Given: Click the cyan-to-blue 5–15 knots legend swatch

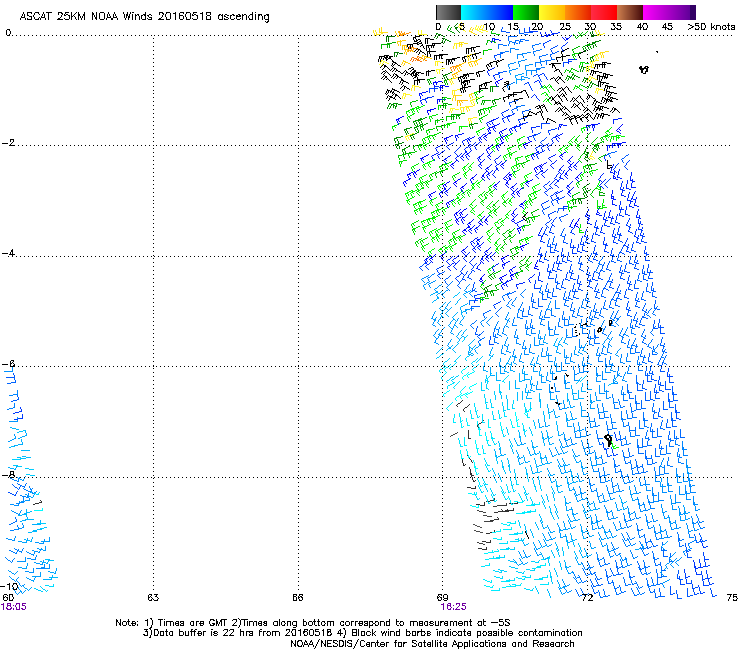Looking at the screenshot, I should [487, 12].
